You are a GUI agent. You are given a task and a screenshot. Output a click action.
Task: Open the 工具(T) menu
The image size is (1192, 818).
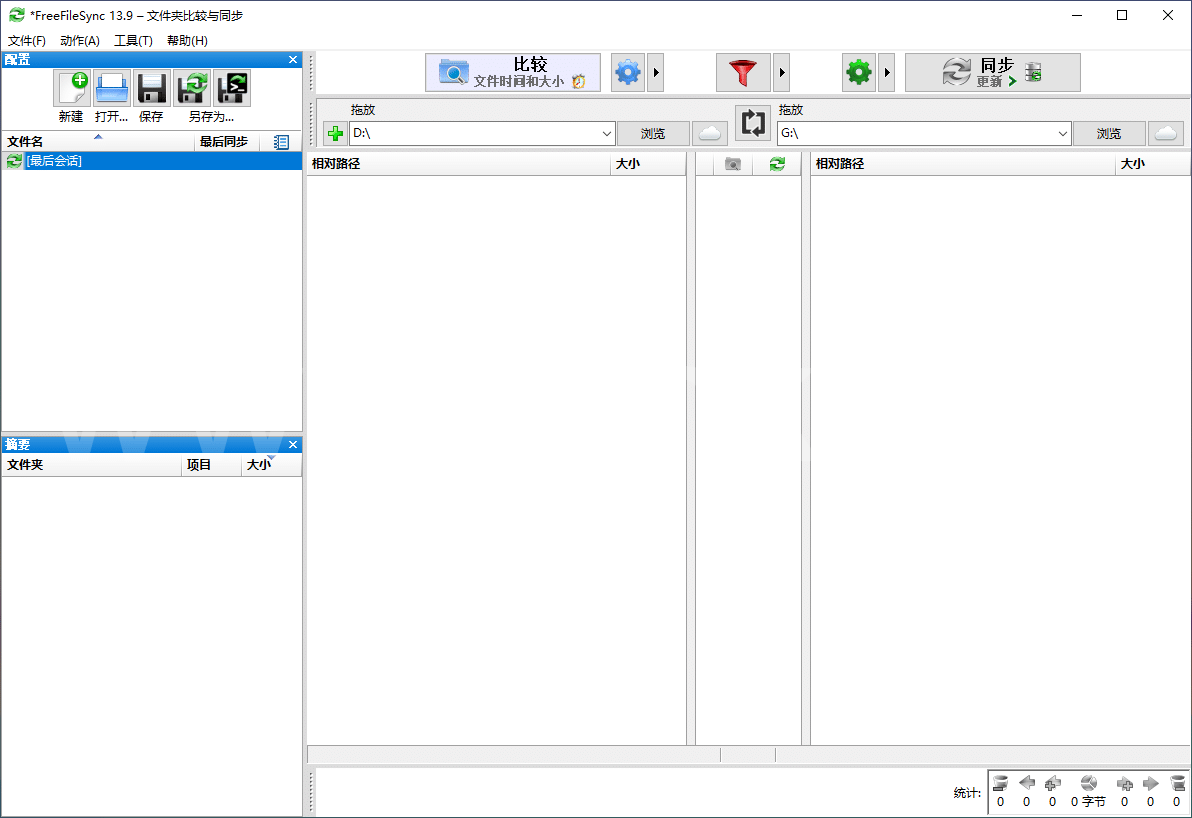133,41
